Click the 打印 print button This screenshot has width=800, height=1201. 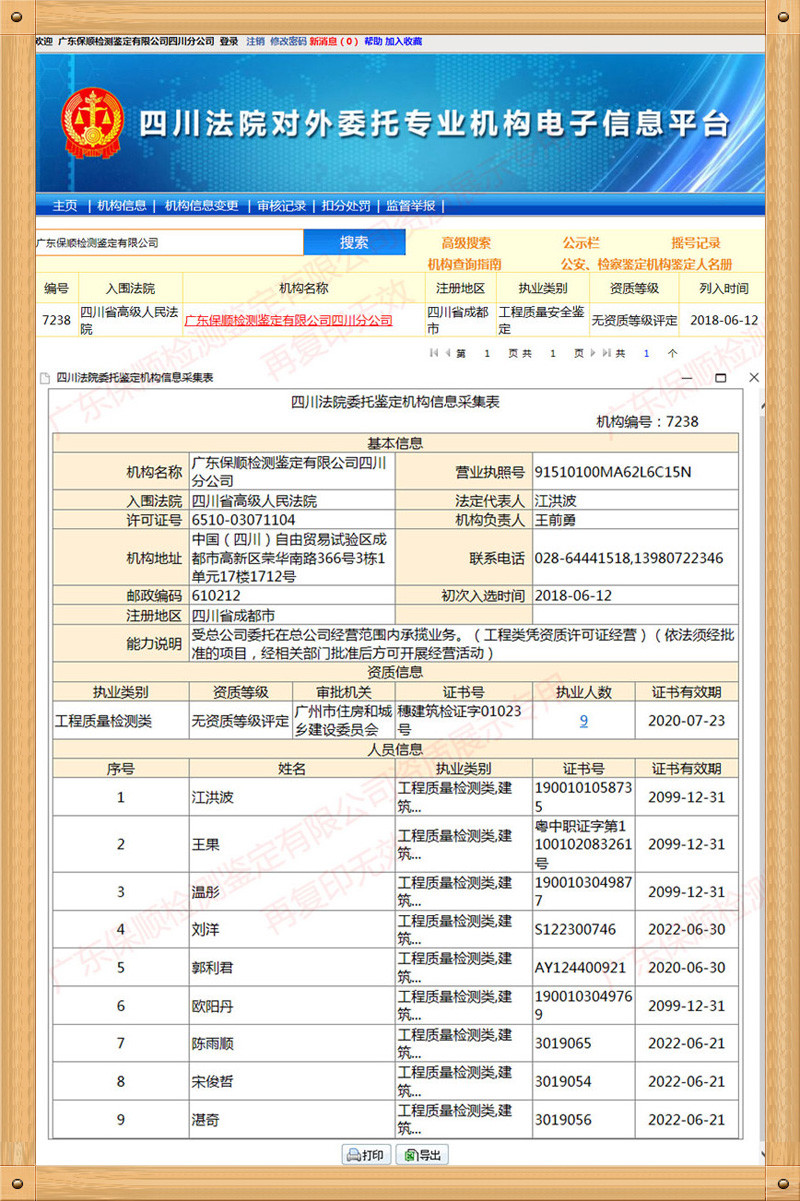365,1155
